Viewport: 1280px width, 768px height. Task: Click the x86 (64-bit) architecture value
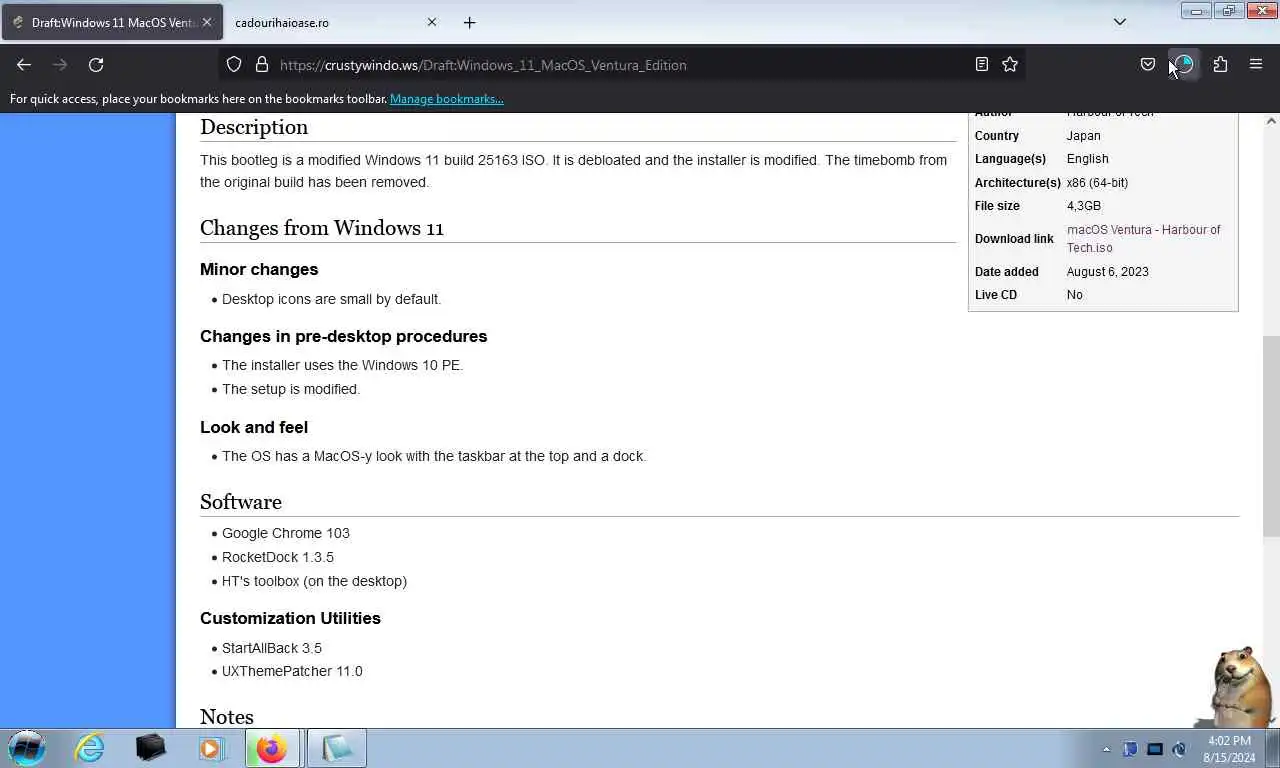pyautogui.click(x=1097, y=183)
